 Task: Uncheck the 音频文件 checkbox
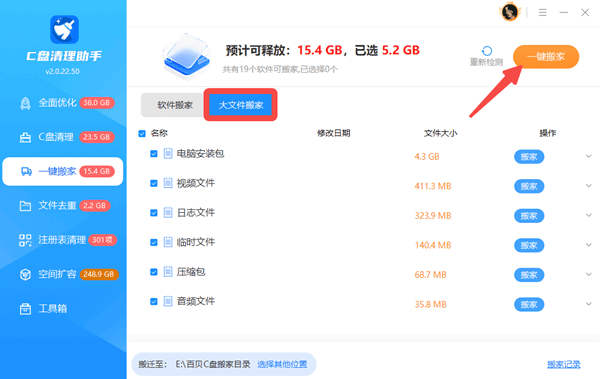tap(154, 302)
